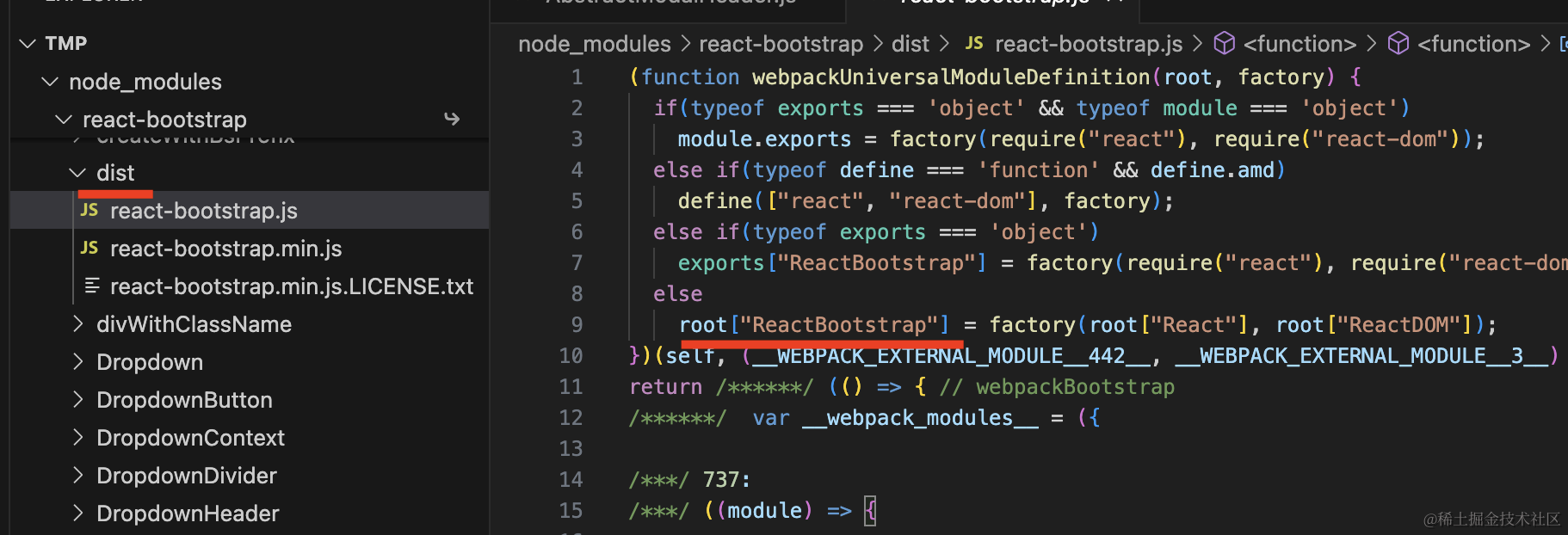Collapse the dist folder

pos(77,173)
